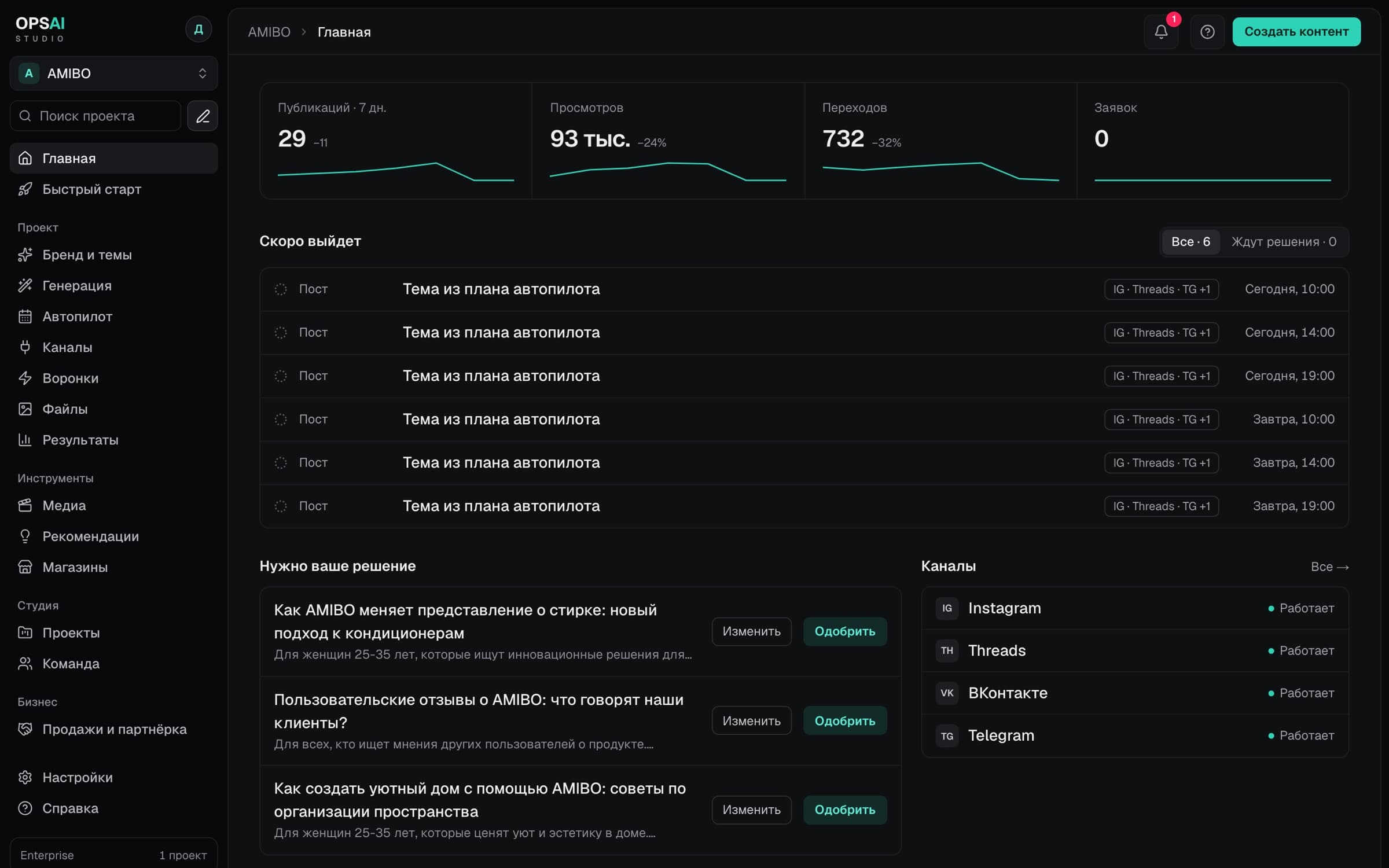Click the help question mark icon in header
The height and width of the screenshot is (868, 1389).
tap(1207, 32)
